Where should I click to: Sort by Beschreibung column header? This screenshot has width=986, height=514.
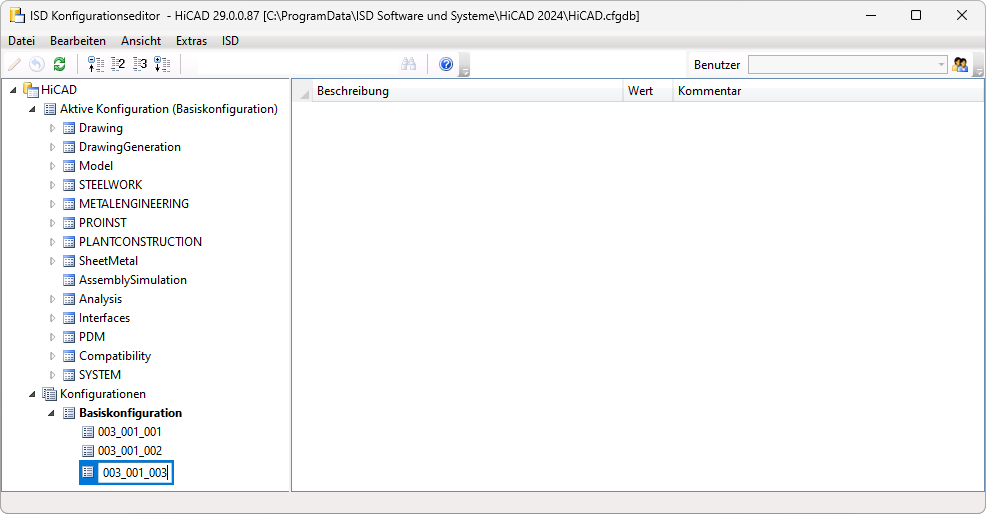(x=467, y=91)
